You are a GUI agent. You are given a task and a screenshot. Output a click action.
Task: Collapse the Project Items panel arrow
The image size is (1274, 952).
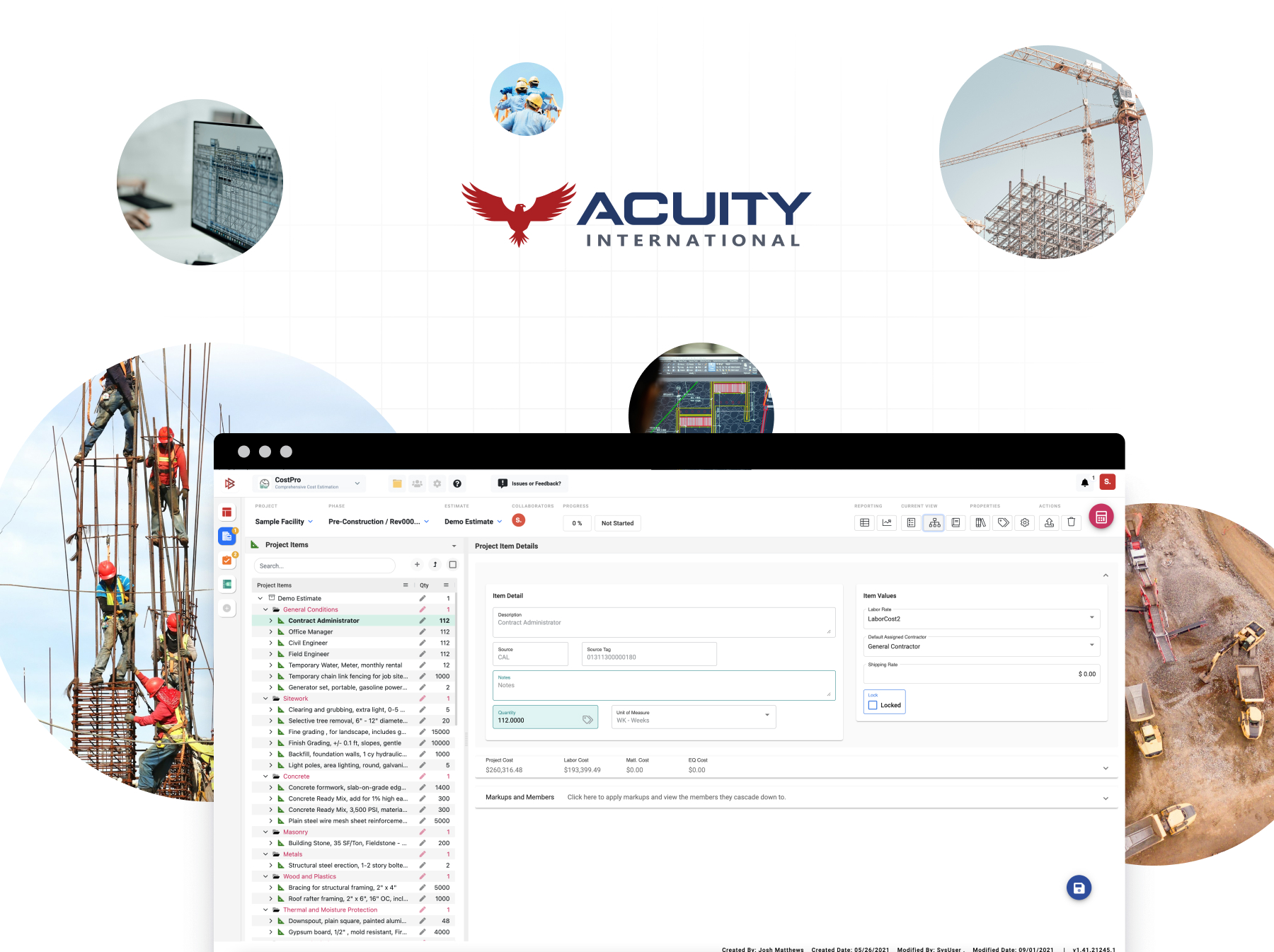454,546
